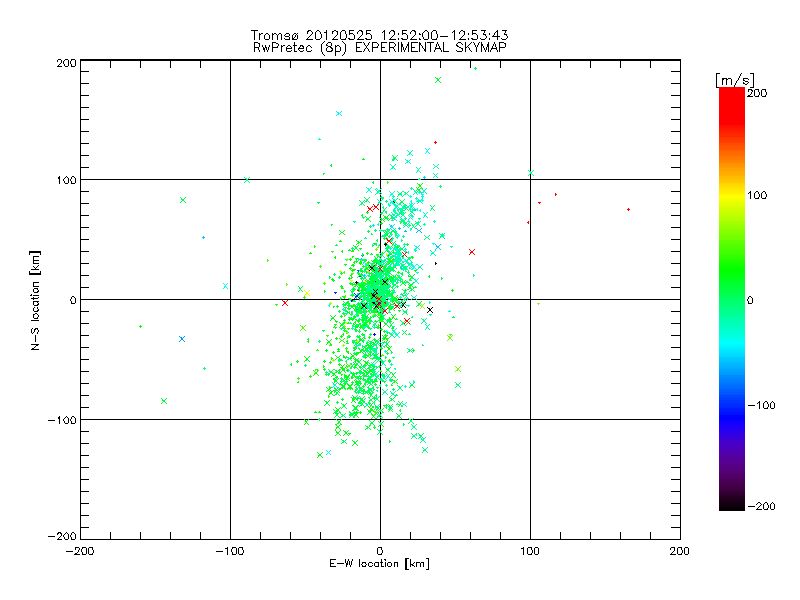Click colorbar tick label "-200"
This screenshot has height=600, width=800.
tap(761, 506)
